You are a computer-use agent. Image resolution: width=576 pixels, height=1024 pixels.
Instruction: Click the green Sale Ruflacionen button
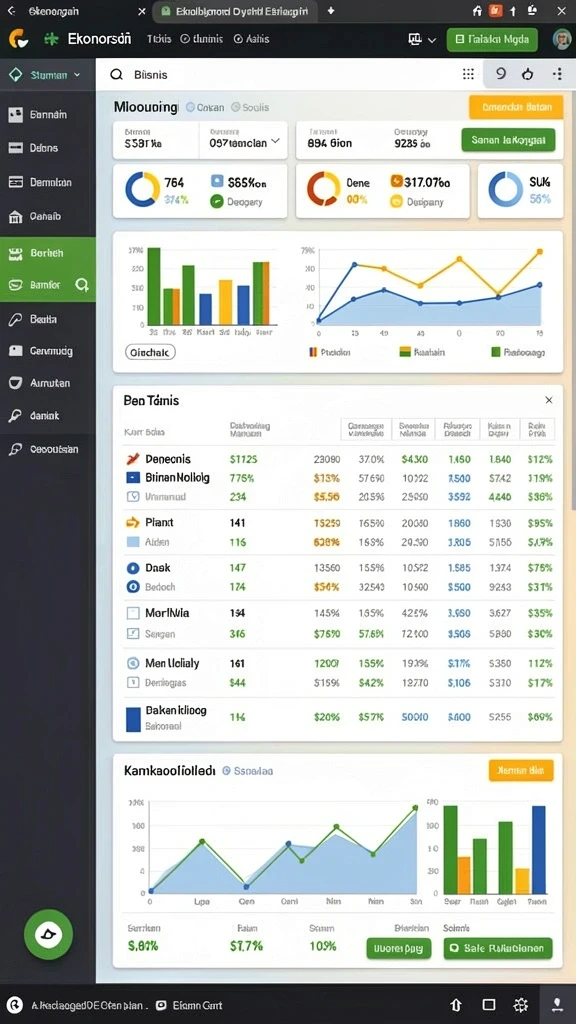(498, 948)
